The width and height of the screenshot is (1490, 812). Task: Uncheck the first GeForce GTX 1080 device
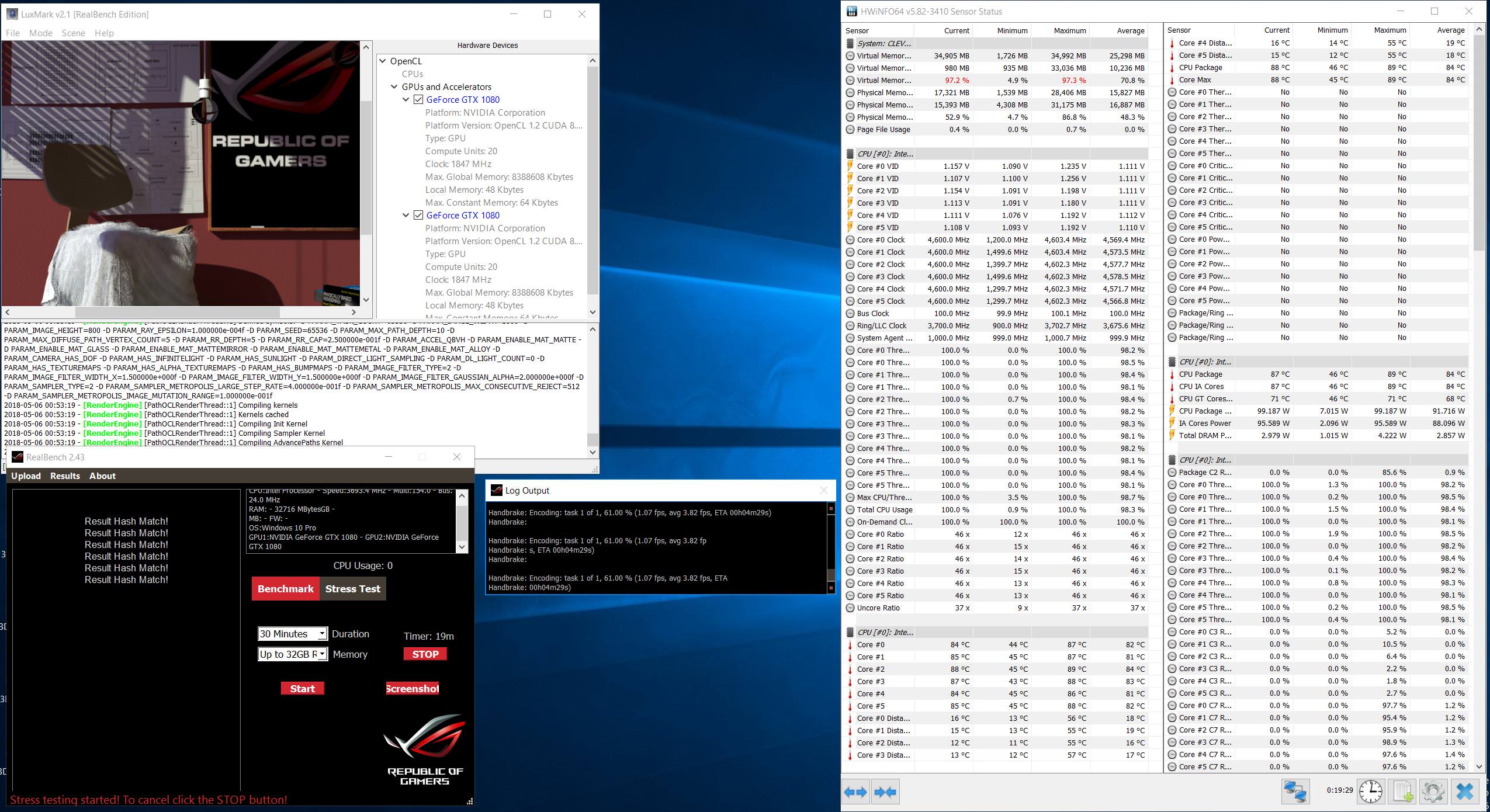[418, 99]
